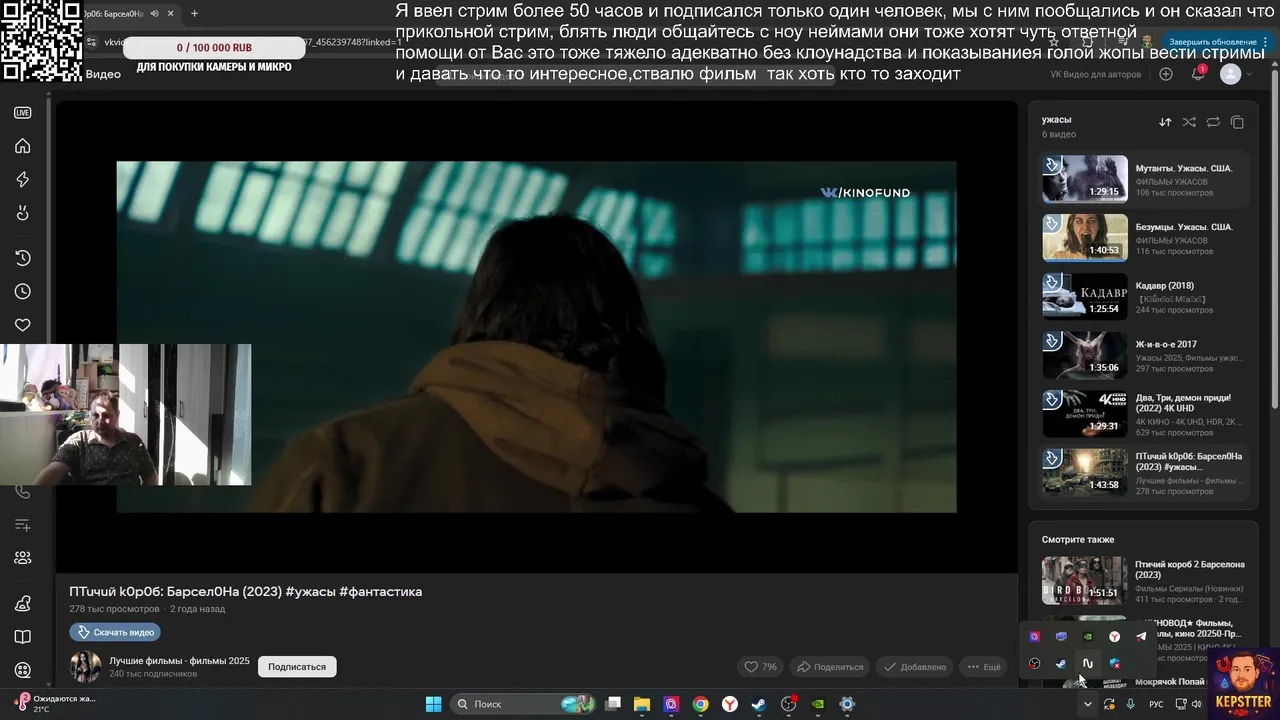Expand the account menu chevron beside avatar
This screenshot has height=720, width=1280.
[x=1248, y=75]
